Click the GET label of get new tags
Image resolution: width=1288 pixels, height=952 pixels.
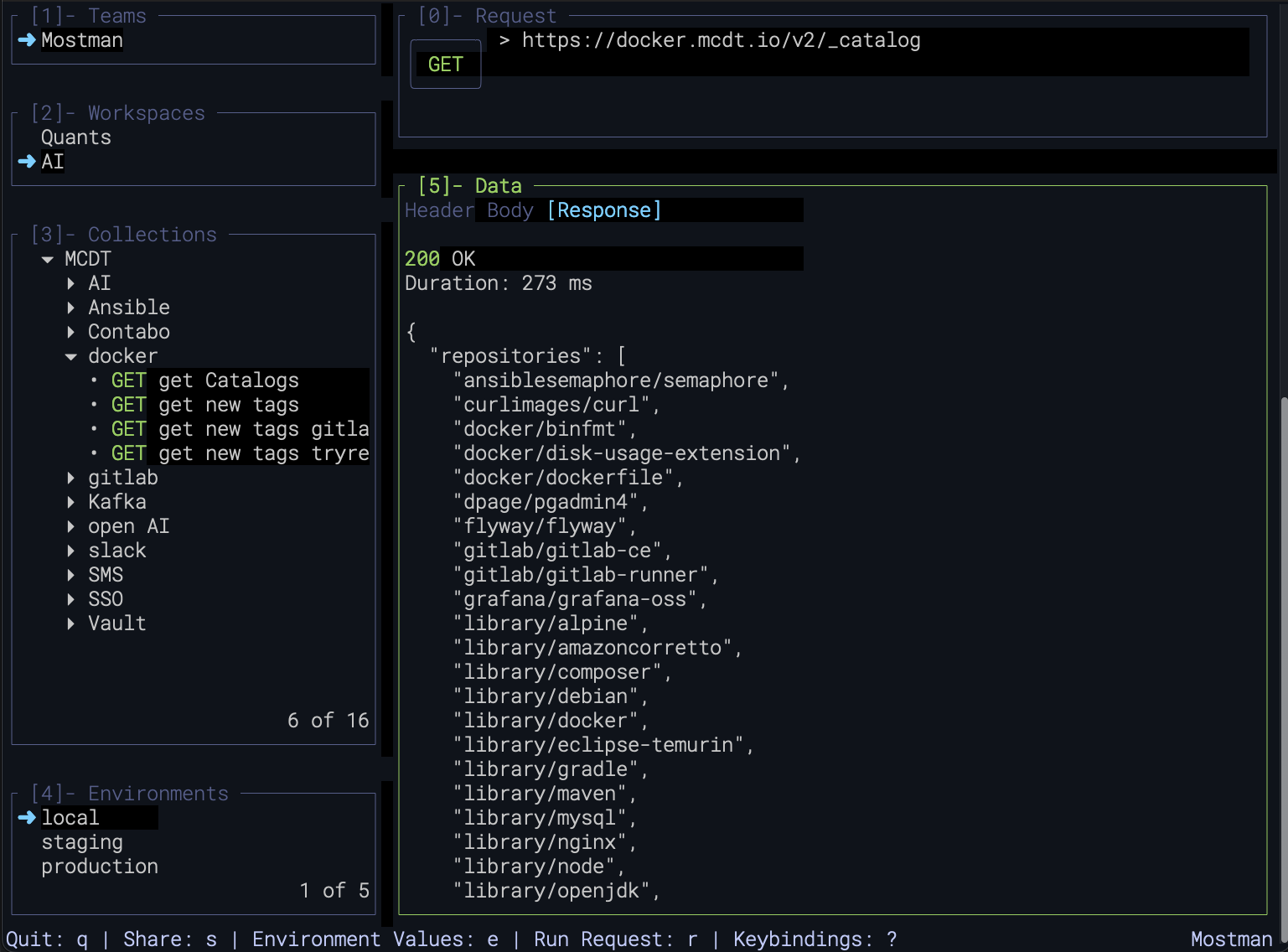click(127, 404)
